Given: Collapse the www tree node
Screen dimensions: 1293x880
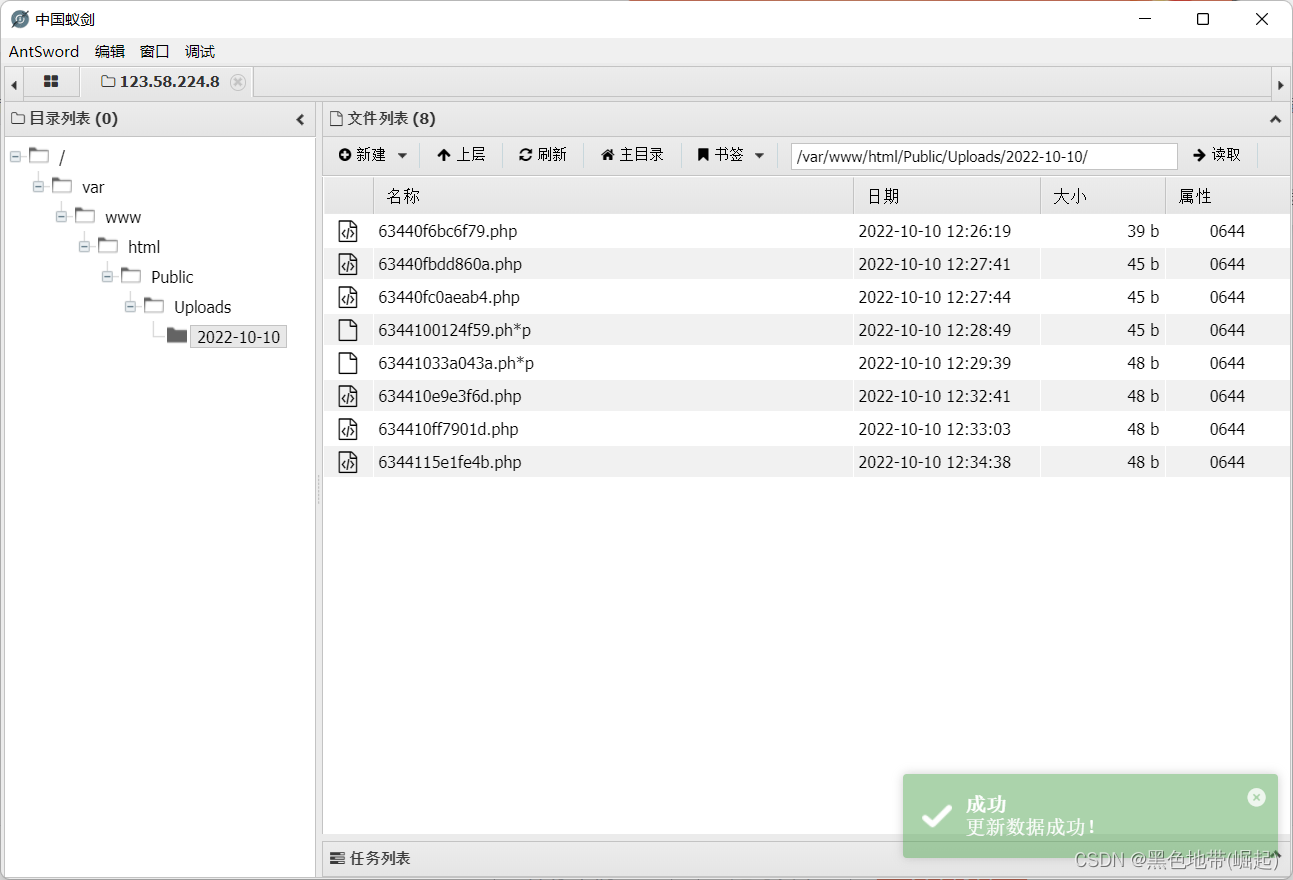Looking at the screenshot, I should [x=61, y=217].
